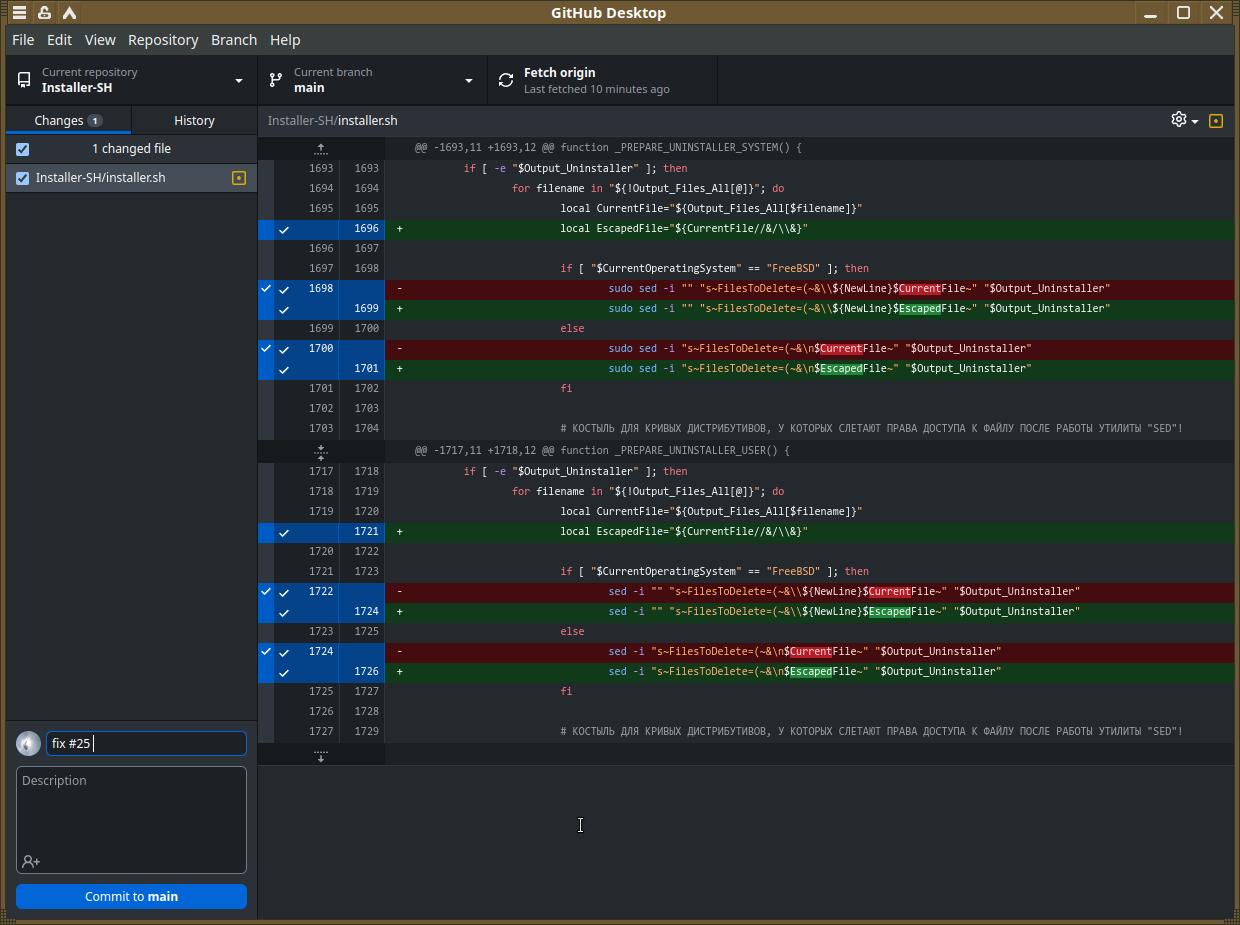The height and width of the screenshot is (925, 1240).
Task: Click the repository icon beside Current repository
Action: 24,80
